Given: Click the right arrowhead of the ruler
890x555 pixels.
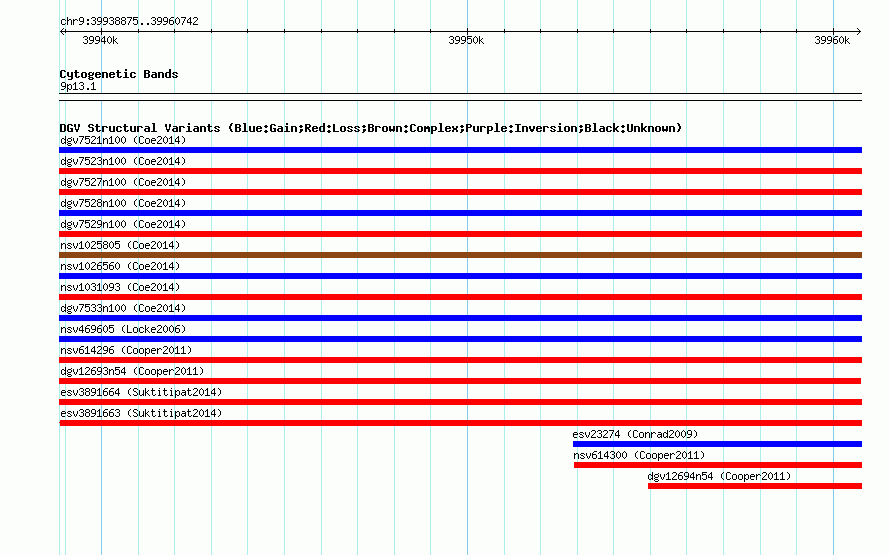Looking at the screenshot, I should 859,32.
